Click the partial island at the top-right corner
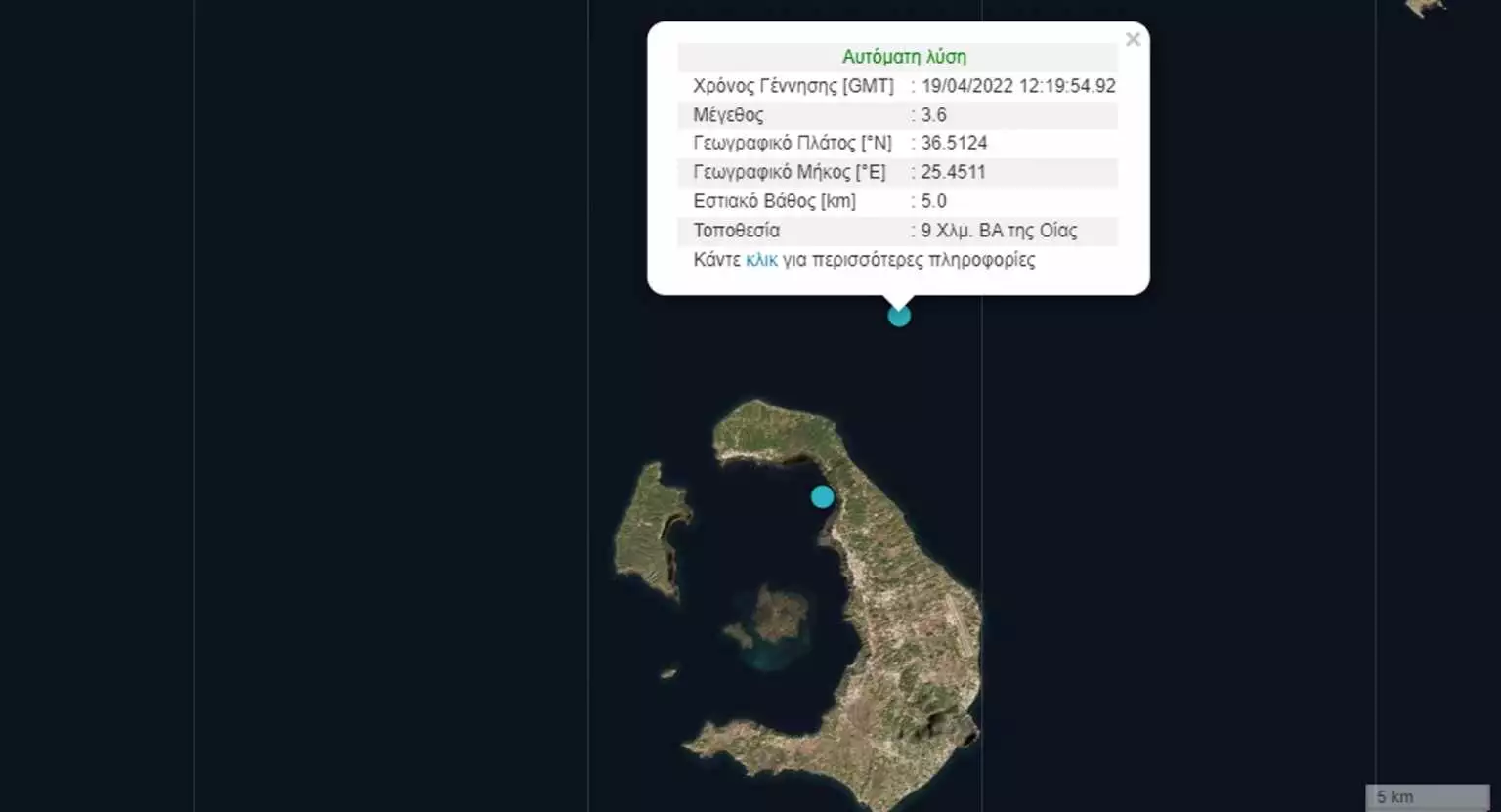 point(1427,8)
